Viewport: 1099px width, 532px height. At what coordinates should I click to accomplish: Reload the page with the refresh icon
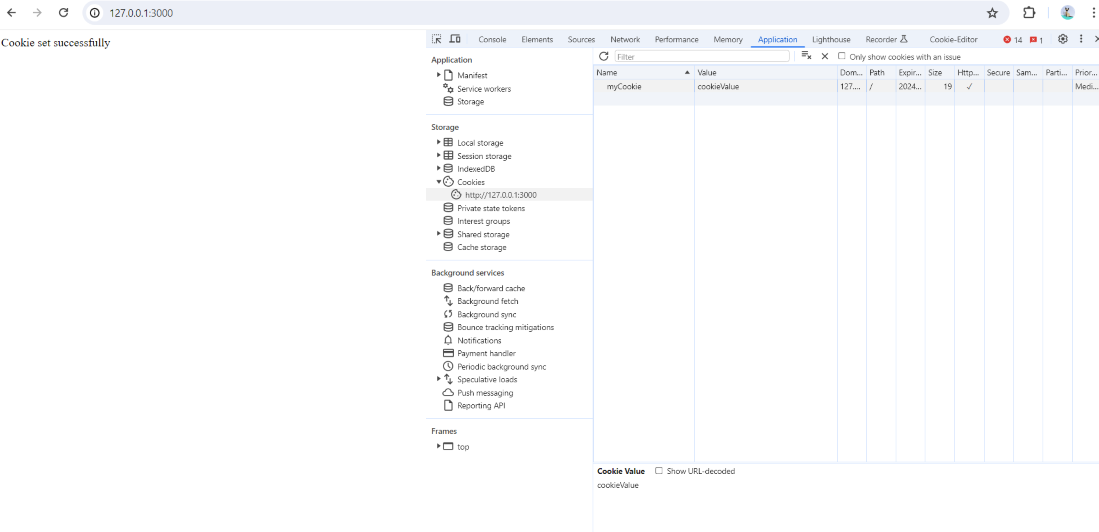63,13
